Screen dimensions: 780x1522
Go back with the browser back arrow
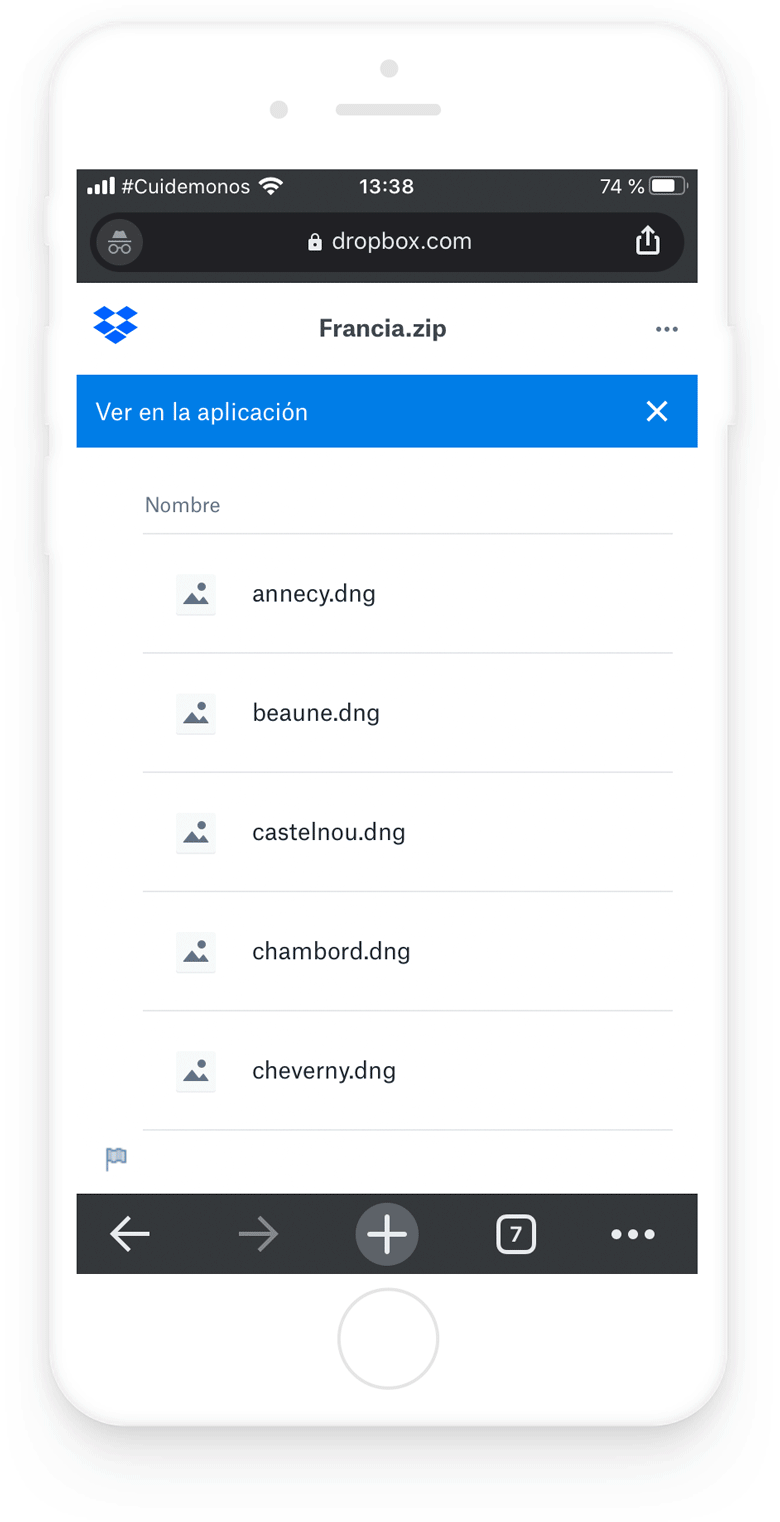tap(130, 1235)
